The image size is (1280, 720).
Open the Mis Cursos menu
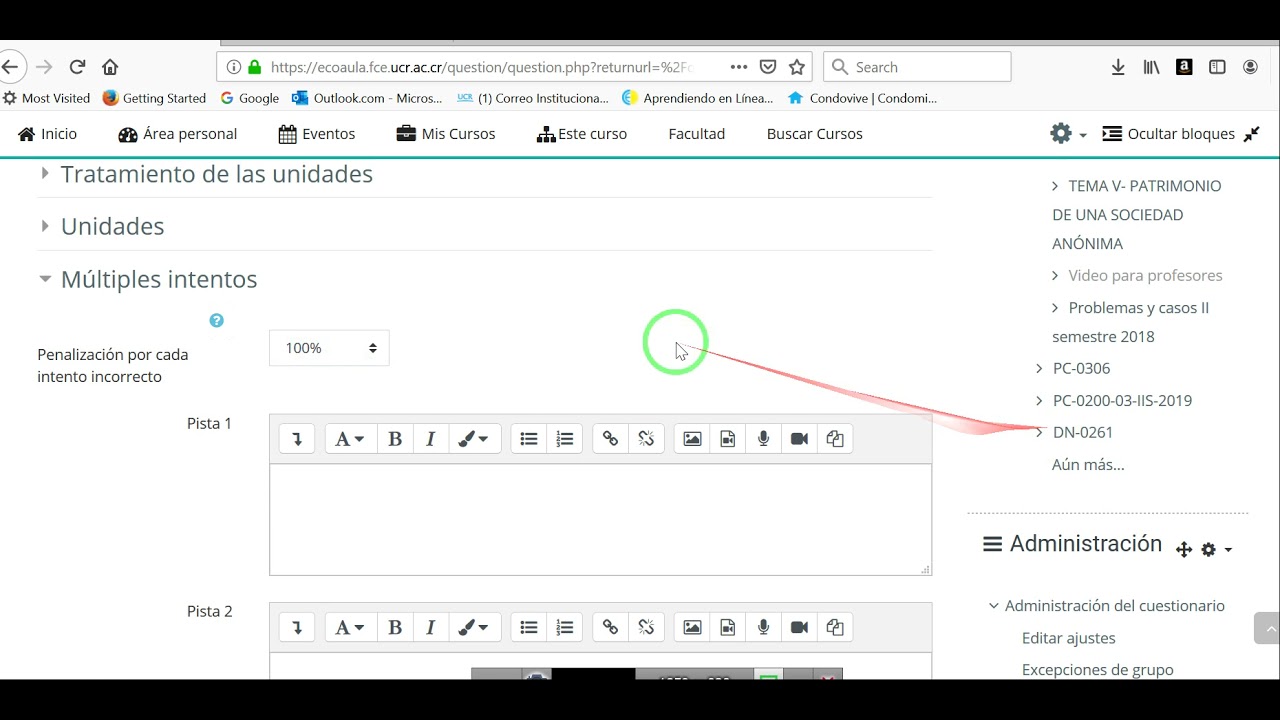click(x=446, y=134)
